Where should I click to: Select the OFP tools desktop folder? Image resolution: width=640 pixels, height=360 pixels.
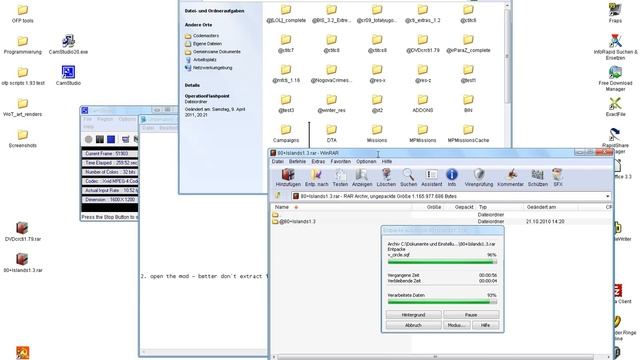(22, 13)
